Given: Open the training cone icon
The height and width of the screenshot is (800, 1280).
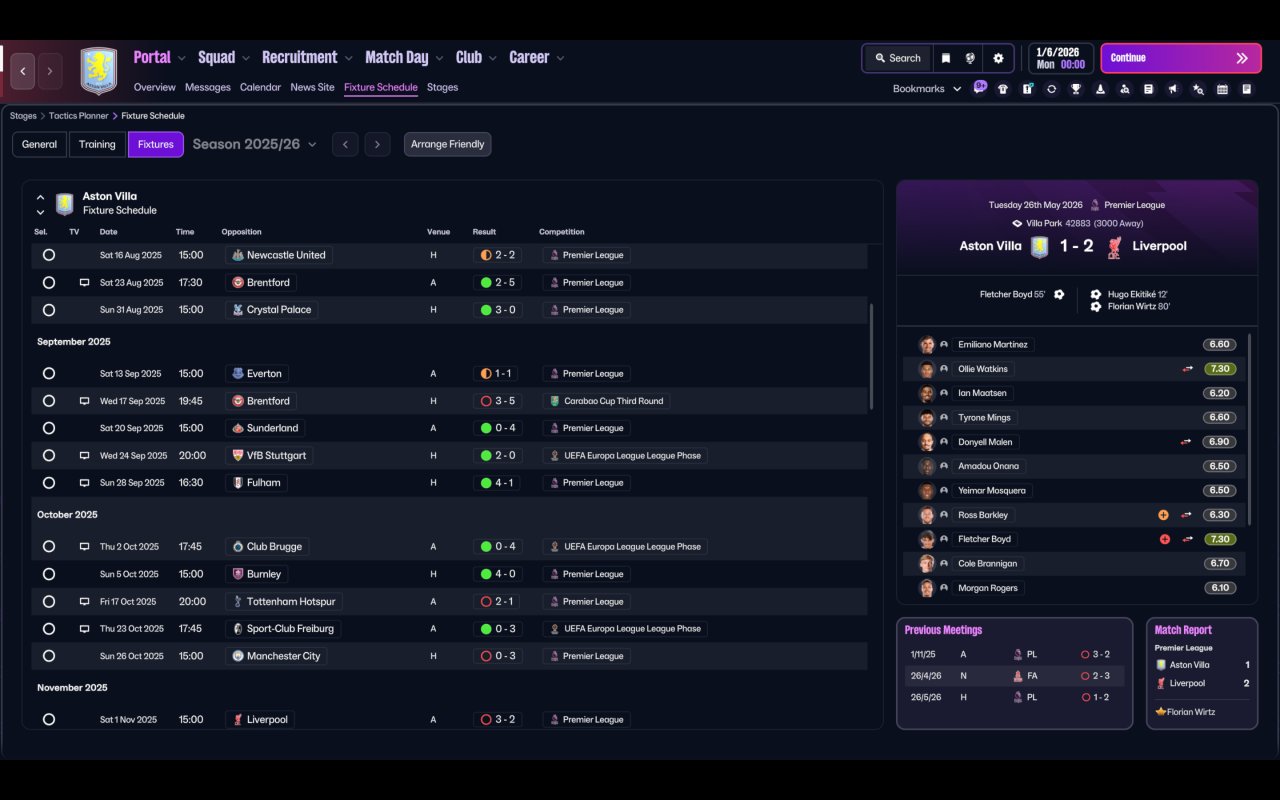Looking at the screenshot, I should click(1100, 89).
